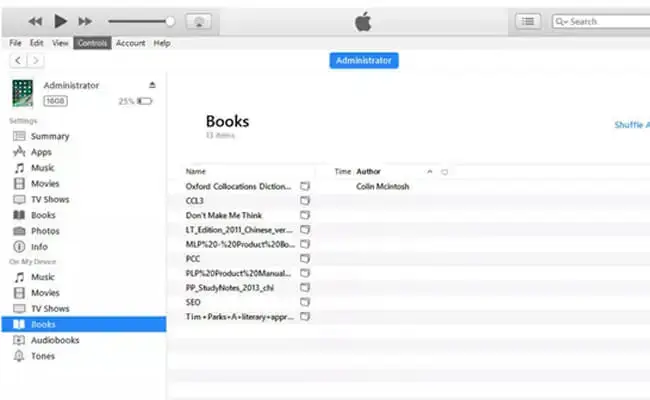Viewport: 650px width, 400px height.
Task: Select the PP_StudyNotes_2013_chi book
Action: (230, 288)
